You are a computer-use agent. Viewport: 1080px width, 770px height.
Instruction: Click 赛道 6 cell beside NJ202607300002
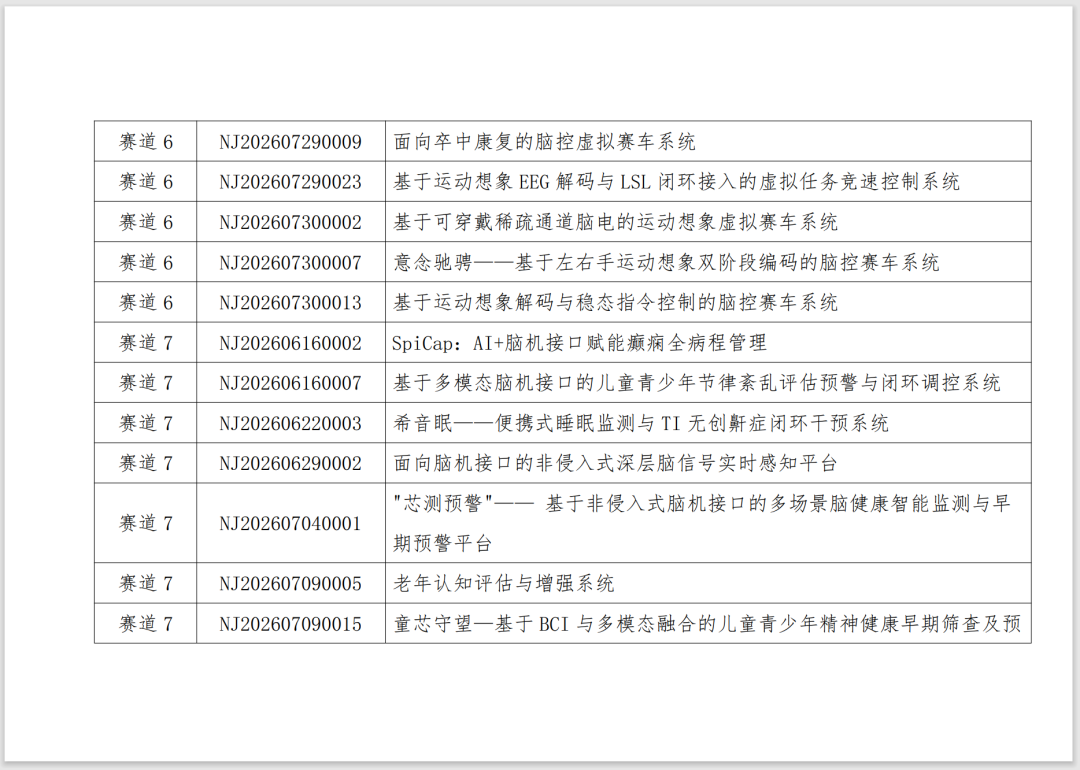point(146,222)
